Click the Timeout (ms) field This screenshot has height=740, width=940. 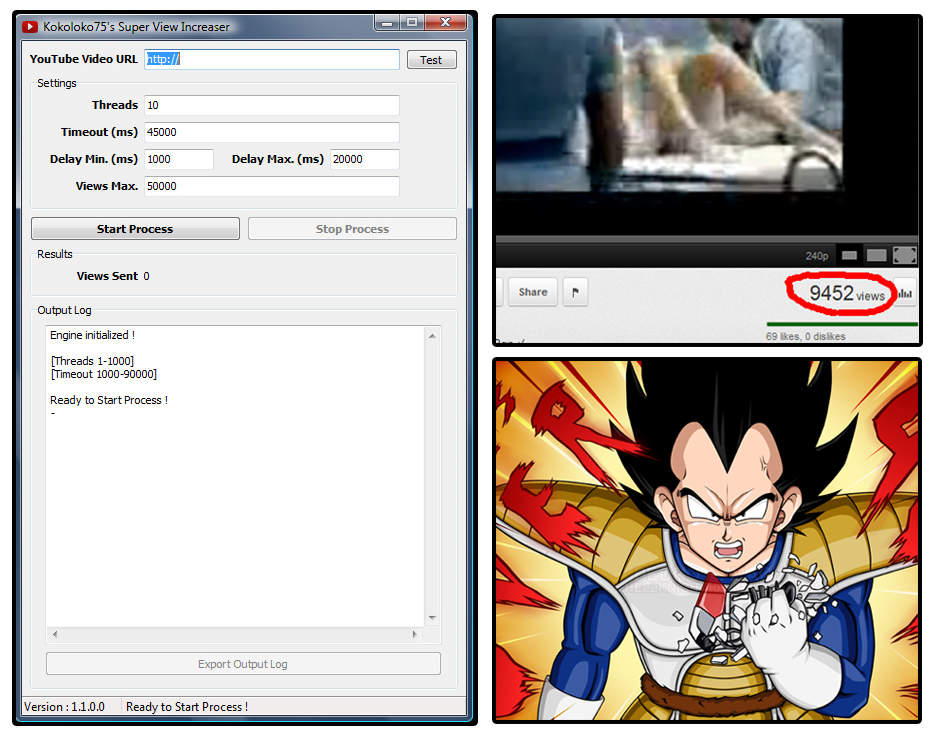tap(272, 132)
